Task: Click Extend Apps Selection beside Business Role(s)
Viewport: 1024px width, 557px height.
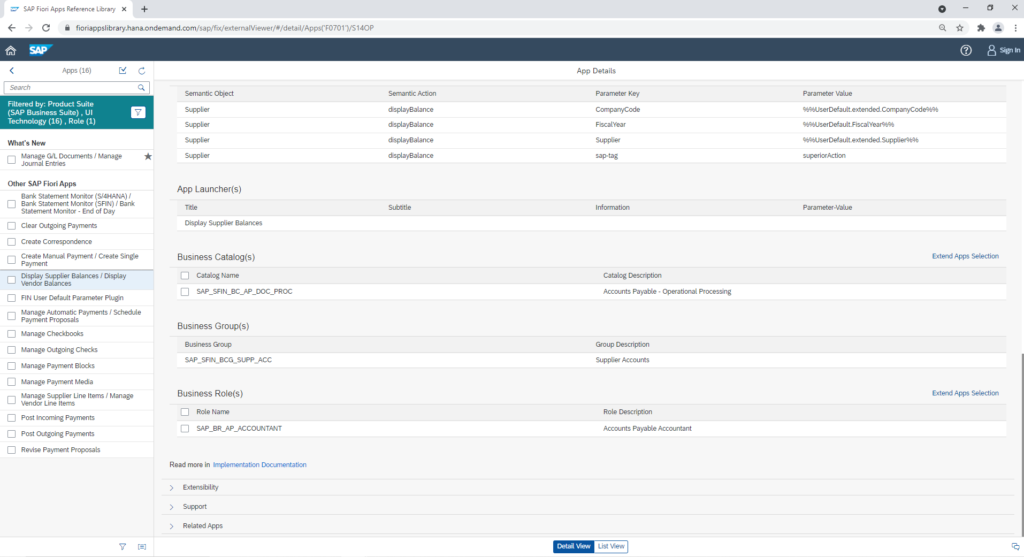Action: click(x=965, y=393)
